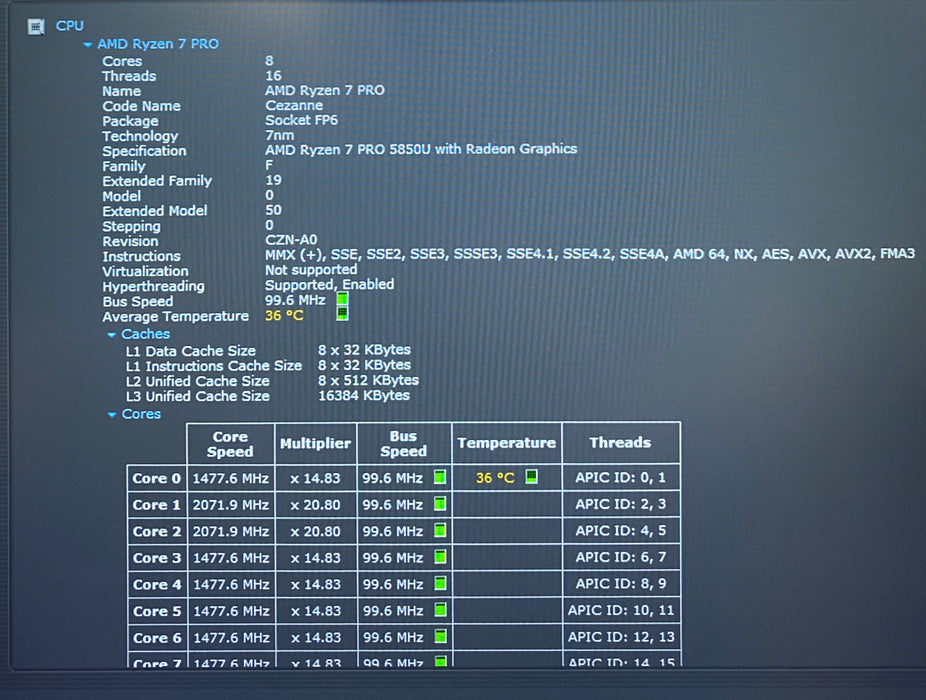Click the L3 Unified Cache Size value 16384 KBytes
The height and width of the screenshot is (700, 926).
[x=364, y=396]
